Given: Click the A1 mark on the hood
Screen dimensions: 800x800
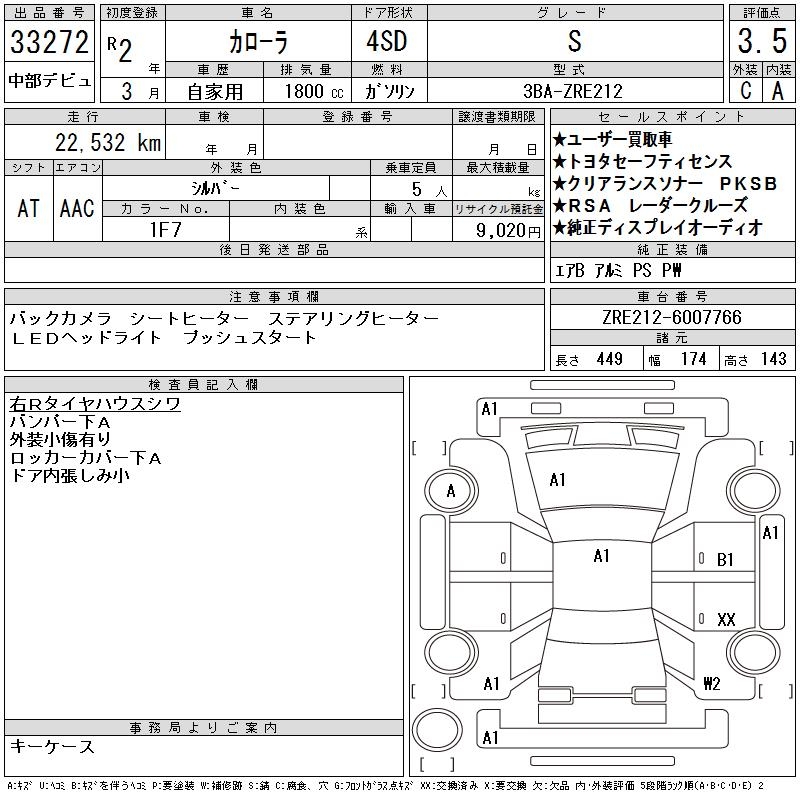Looking at the screenshot, I should pos(557,480).
